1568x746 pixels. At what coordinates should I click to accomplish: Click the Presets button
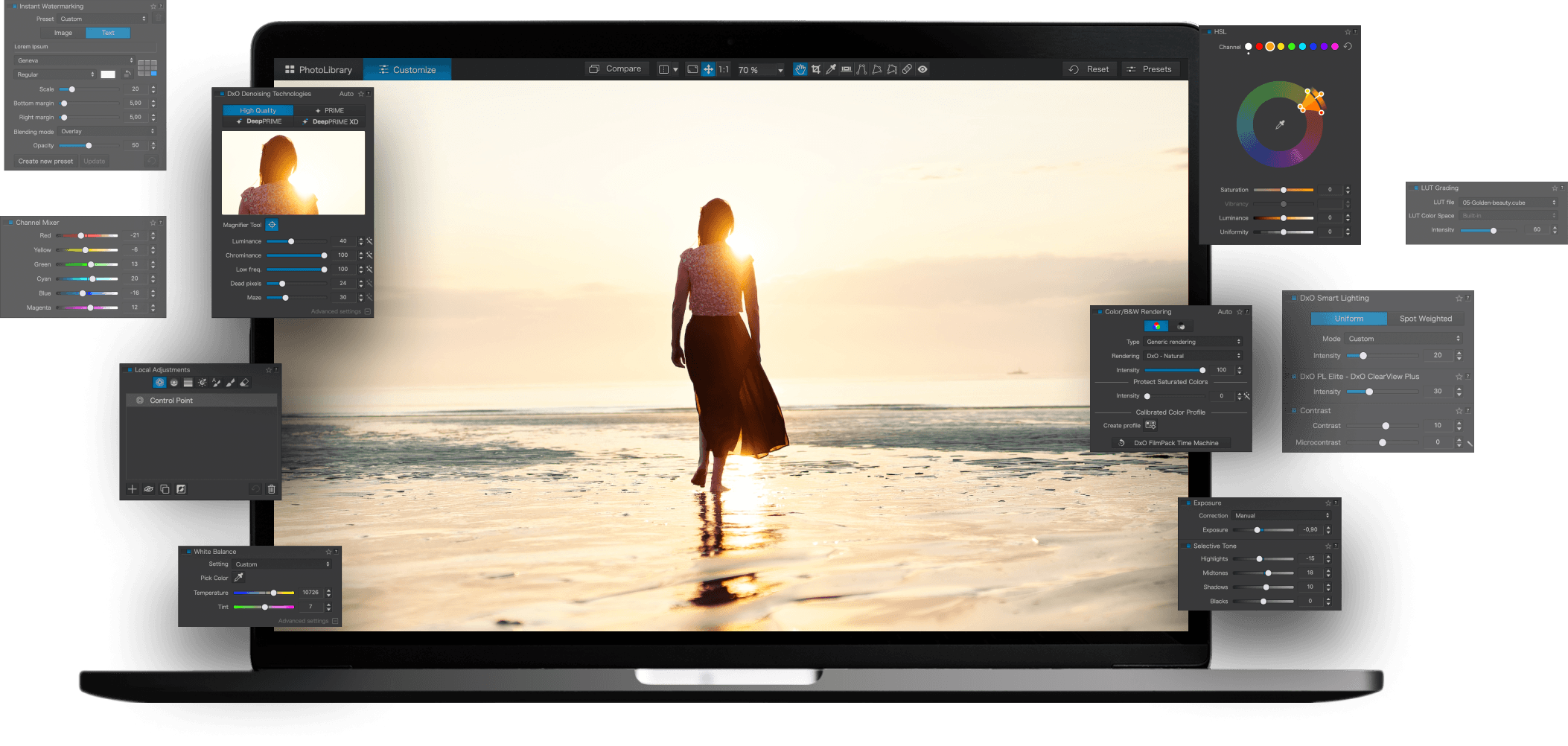(1150, 69)
